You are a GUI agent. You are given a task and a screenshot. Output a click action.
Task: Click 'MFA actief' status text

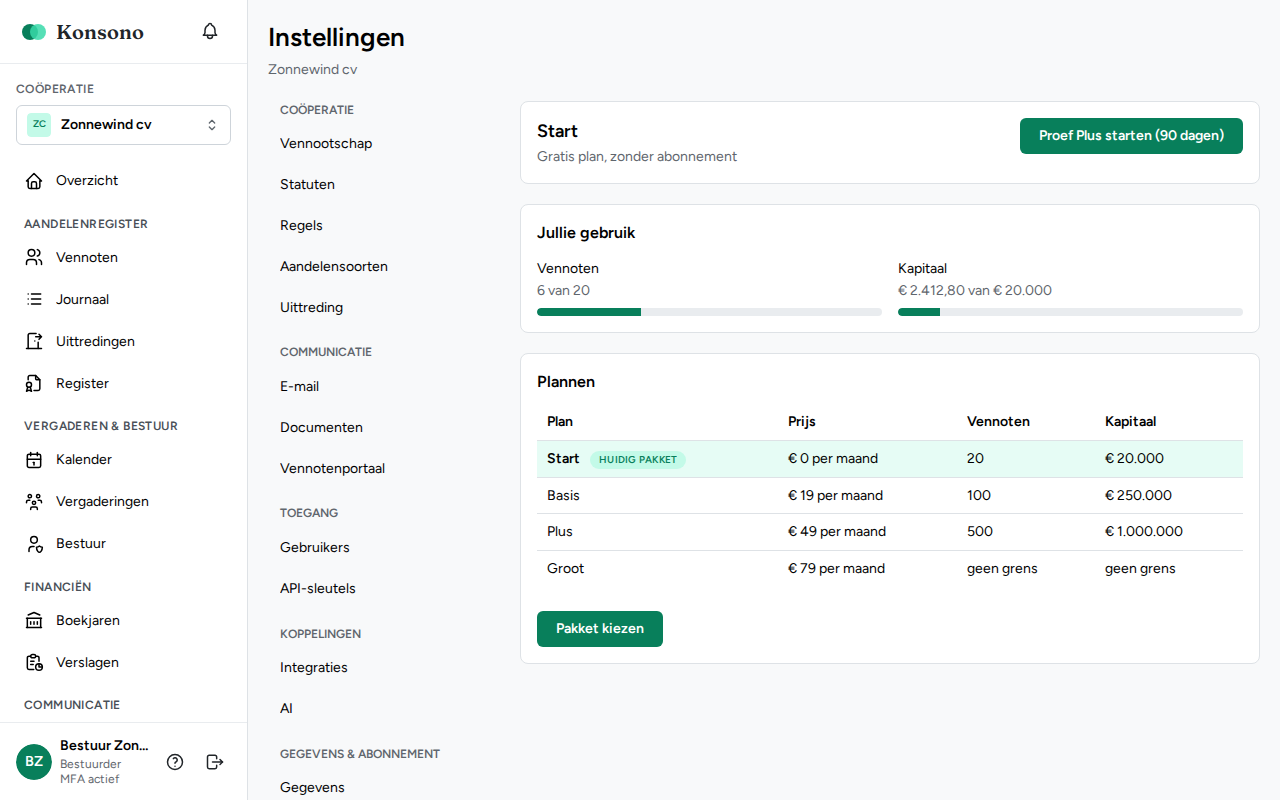point(89,779)
